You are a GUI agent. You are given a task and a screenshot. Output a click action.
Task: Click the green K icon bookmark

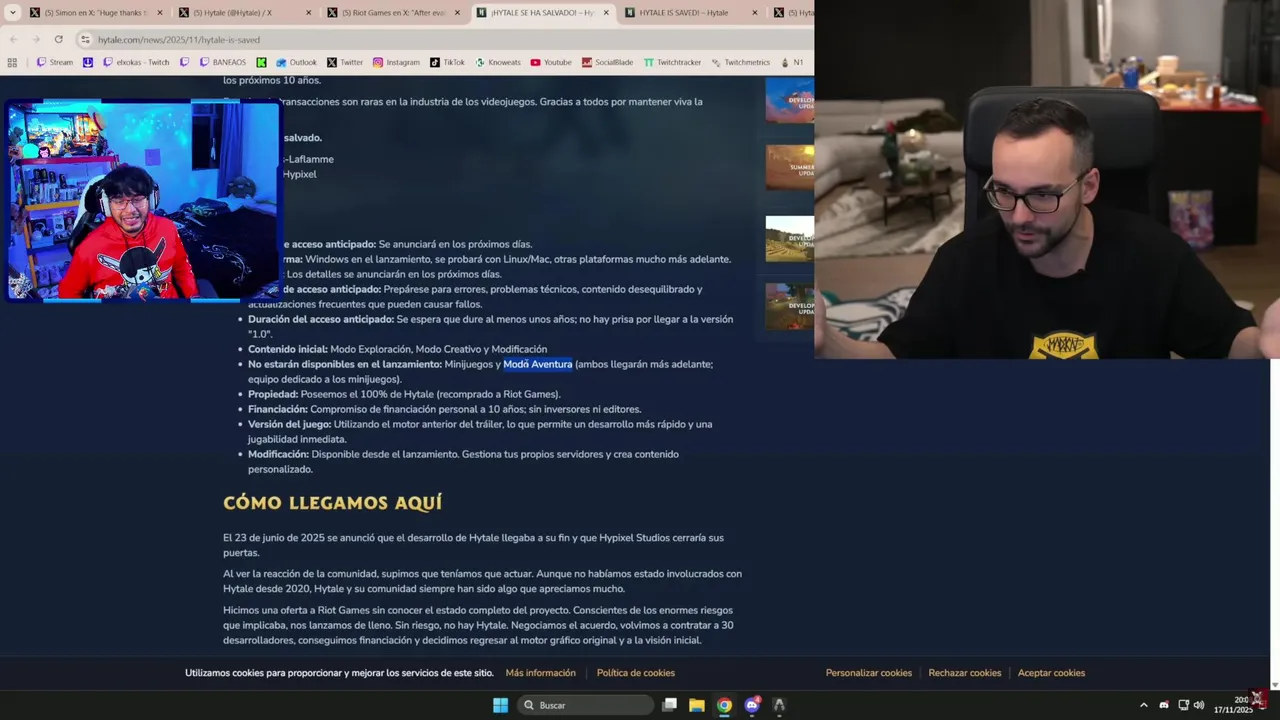pos(261,62)
